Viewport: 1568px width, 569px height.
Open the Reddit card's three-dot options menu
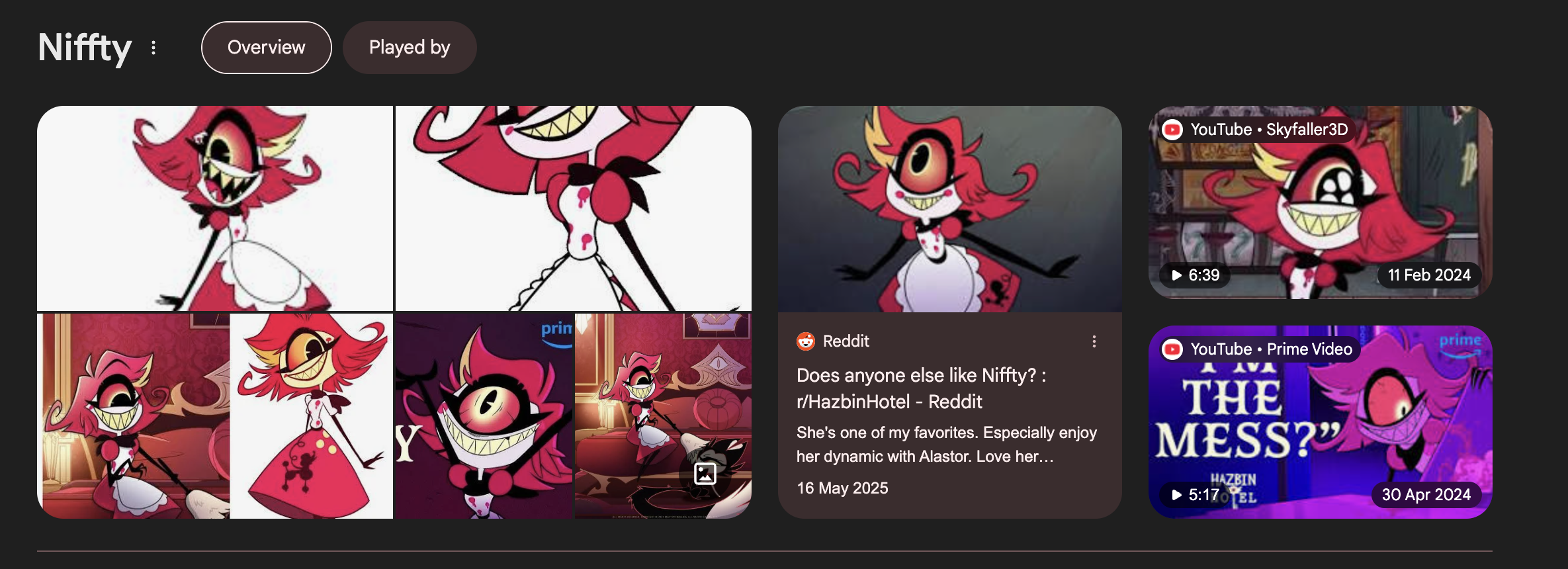pos(1094,341)
